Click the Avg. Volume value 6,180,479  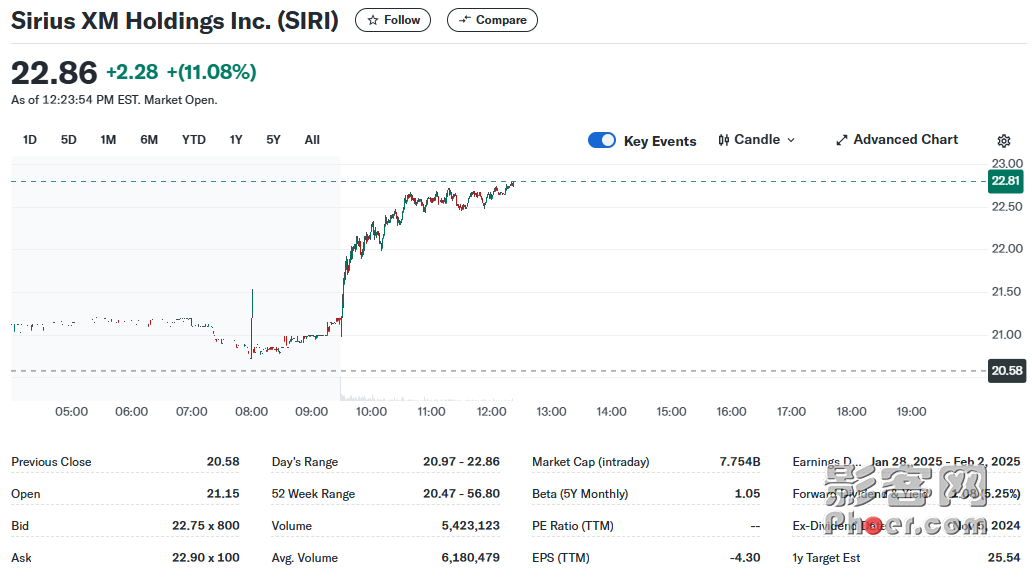(x=471, y=558)
